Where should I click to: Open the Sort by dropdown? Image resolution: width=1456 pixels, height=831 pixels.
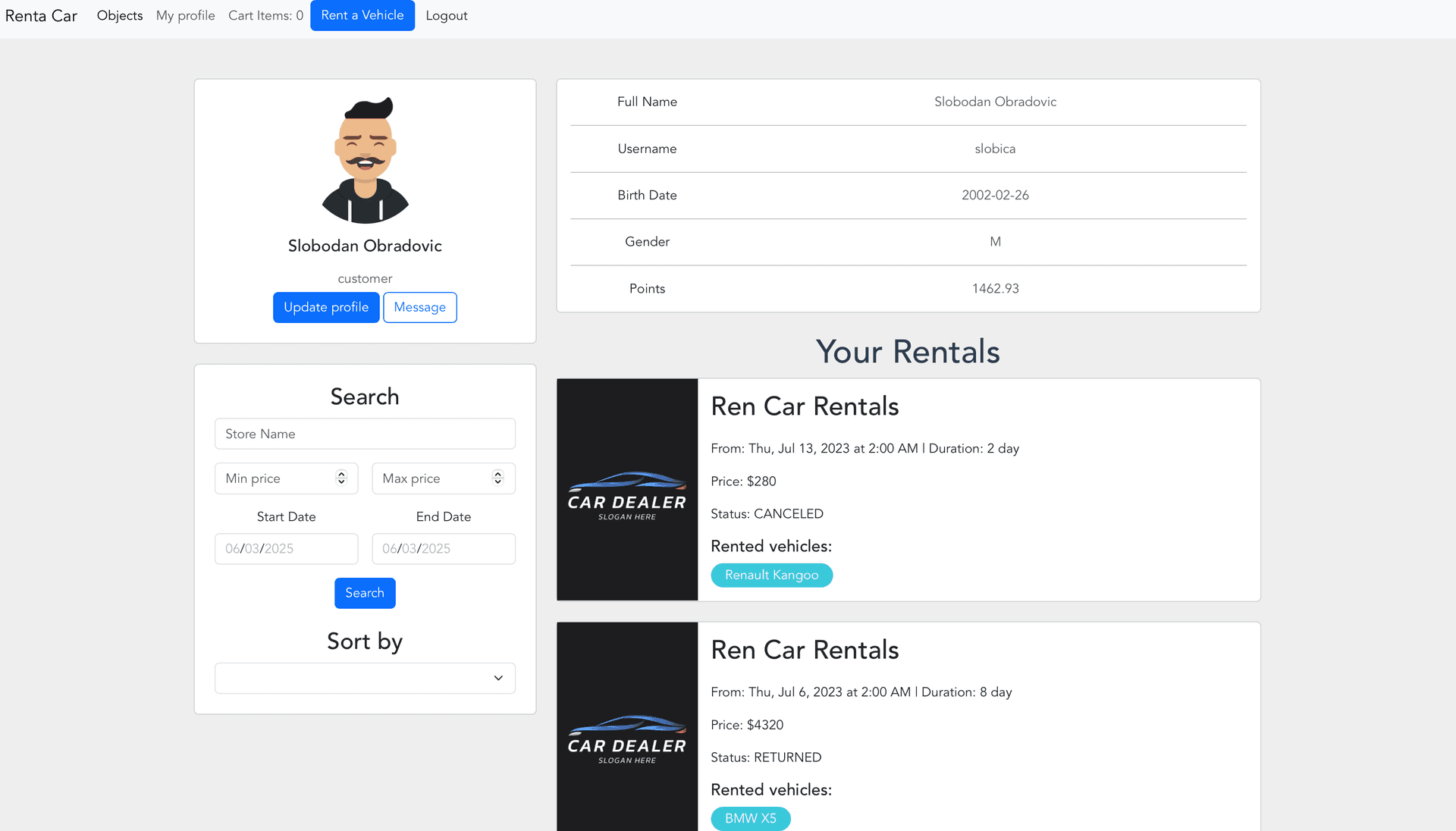pos(365,678)
